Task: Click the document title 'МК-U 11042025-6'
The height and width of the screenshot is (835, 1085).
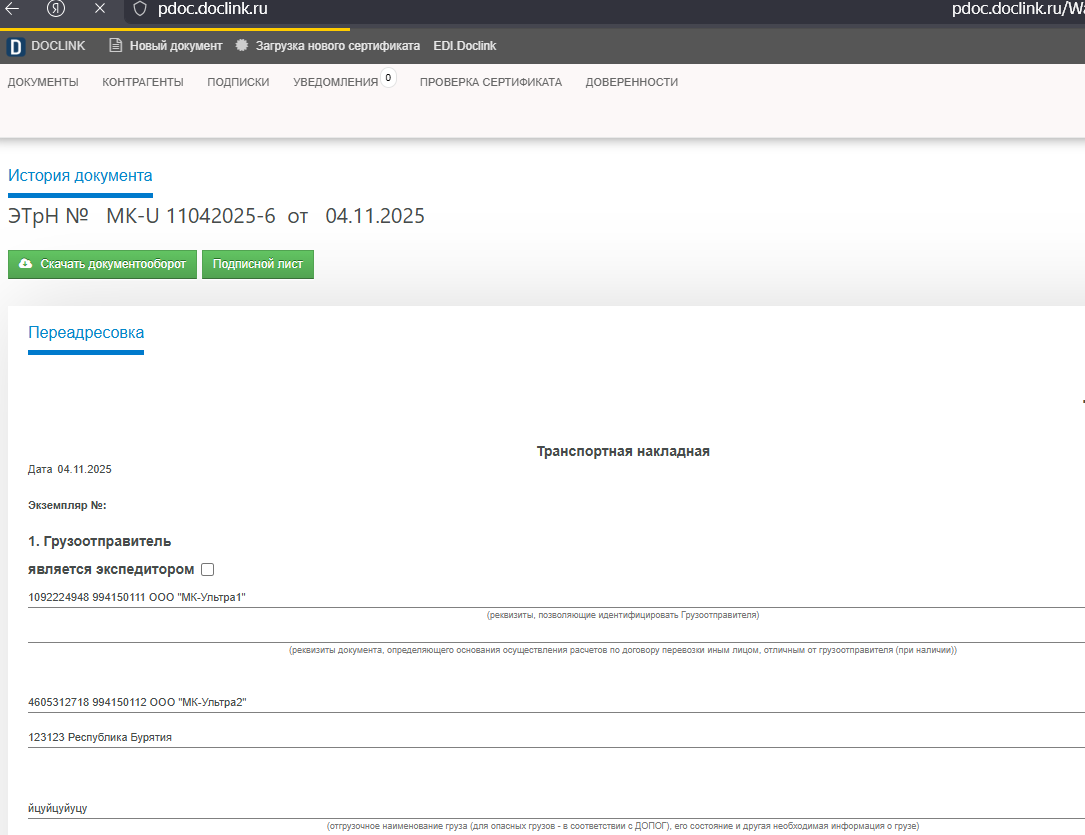Action: (x=190, y=216)
